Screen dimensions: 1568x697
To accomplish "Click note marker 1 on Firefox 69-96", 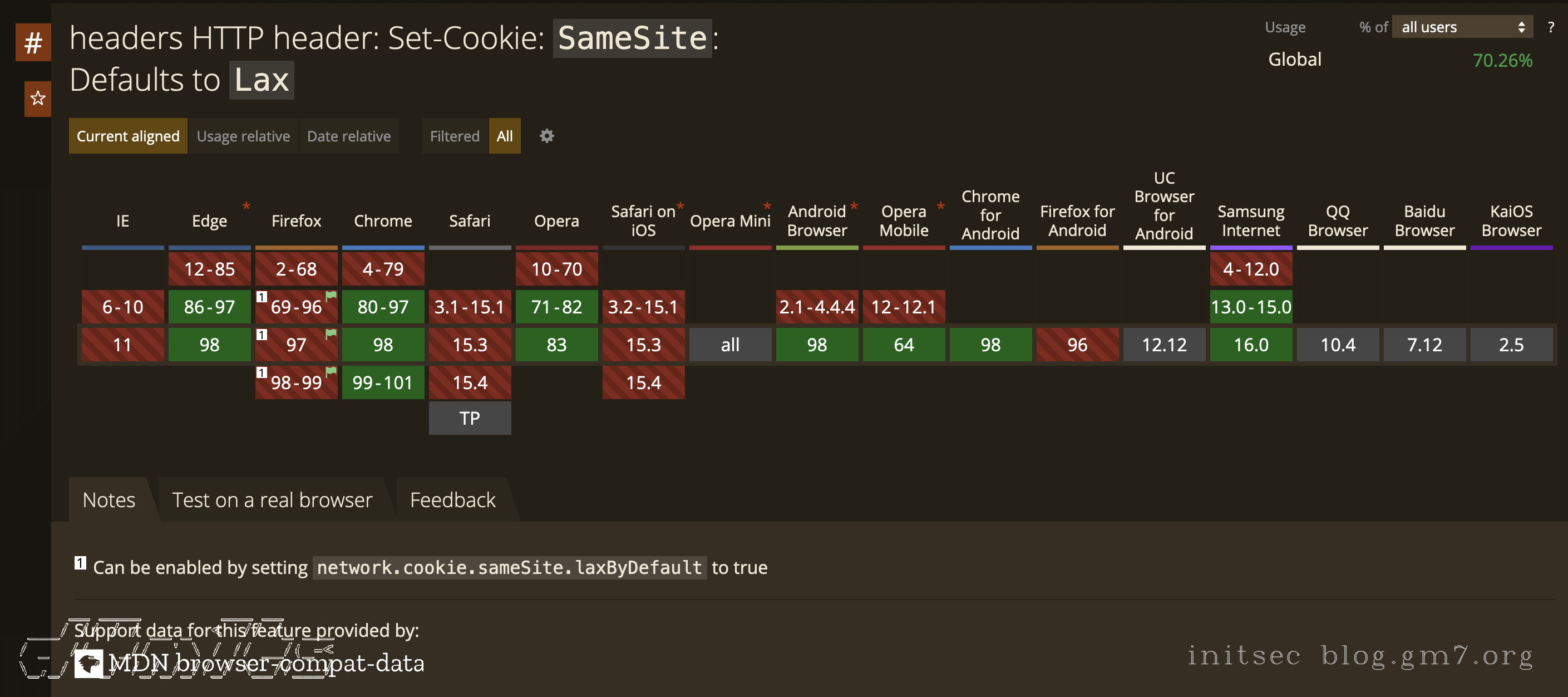I will tap(262, 297).
